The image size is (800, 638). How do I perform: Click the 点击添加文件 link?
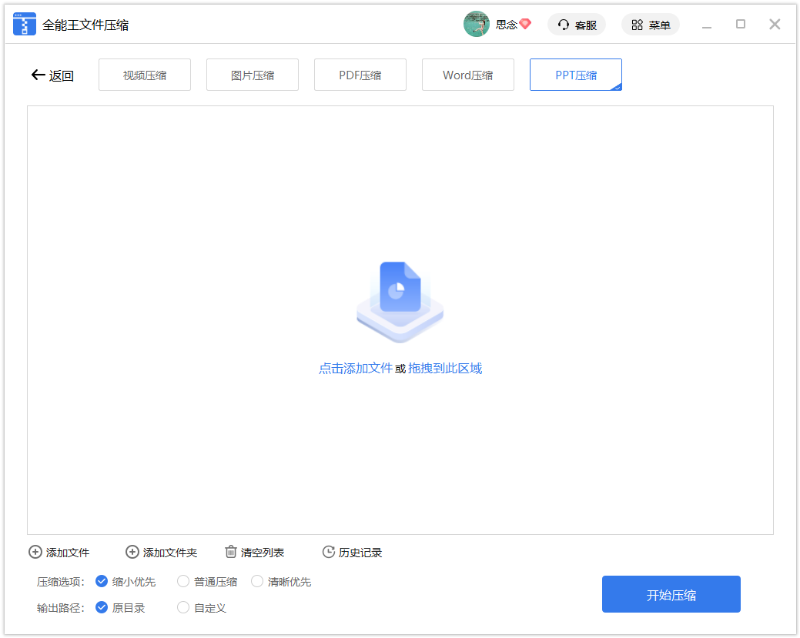tap(355, 368)
